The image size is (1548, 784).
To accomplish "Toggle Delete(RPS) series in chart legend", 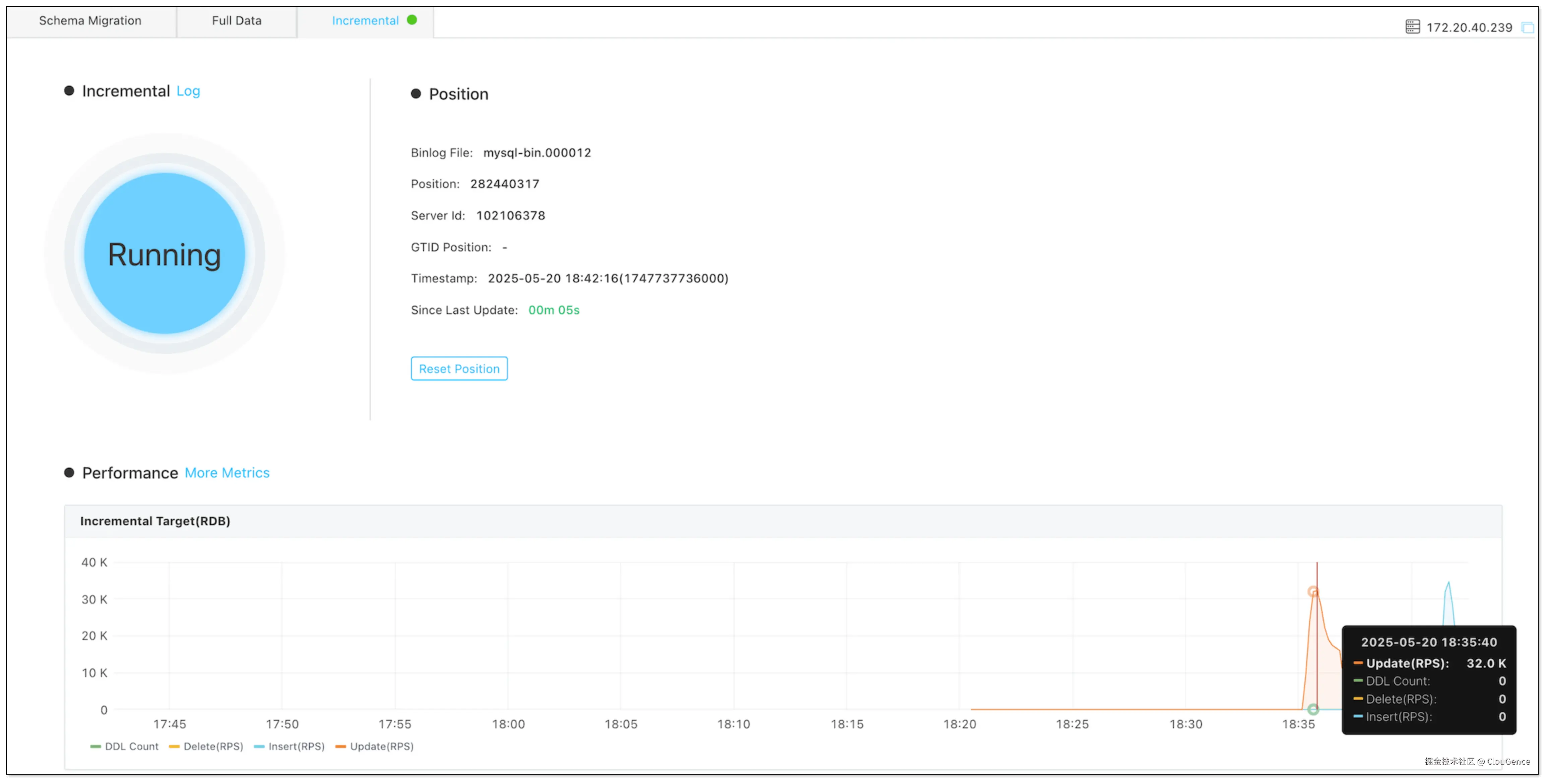I will (x=206, y=746).
